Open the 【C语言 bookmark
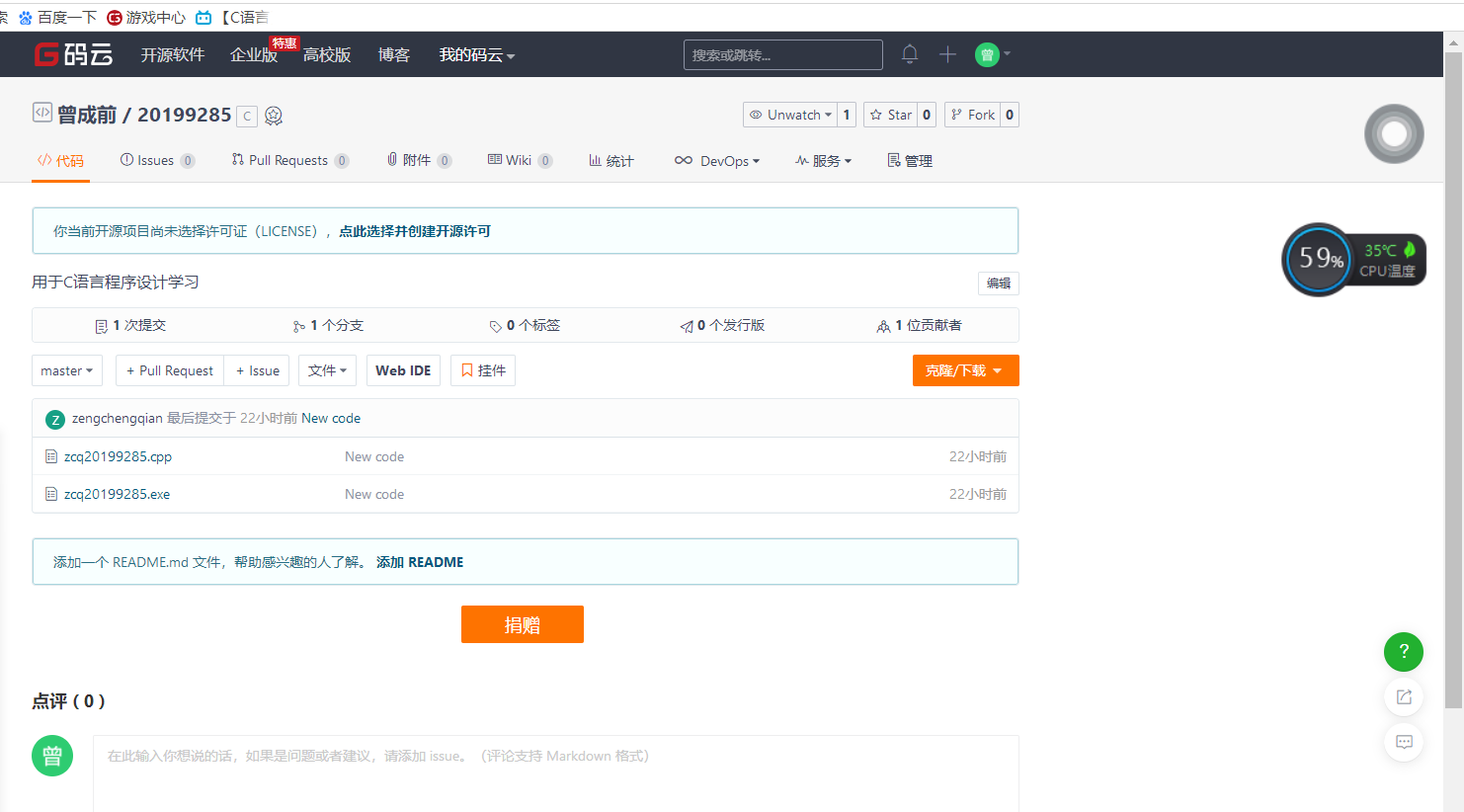 point(232,17)
